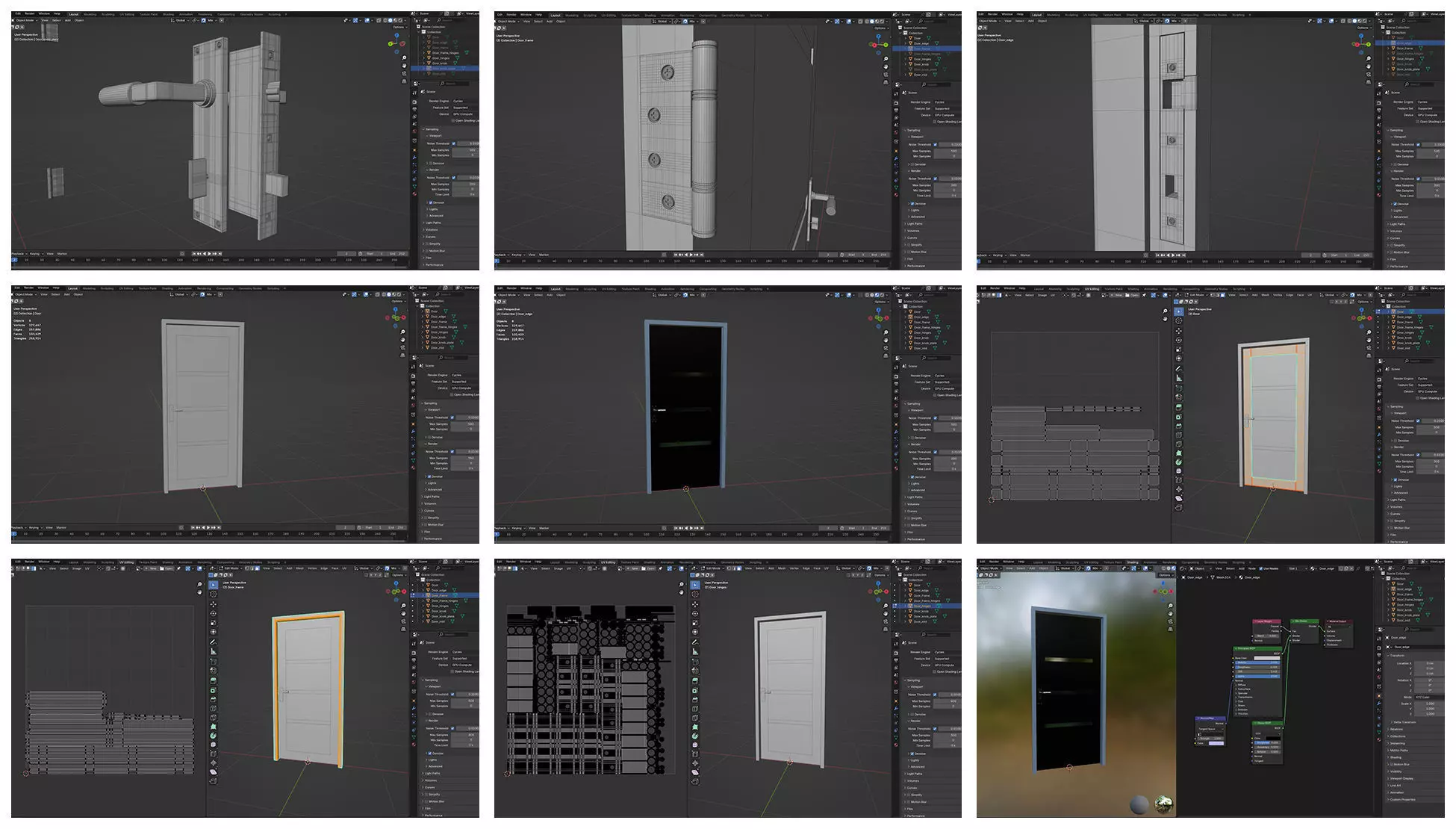Click Open image button in orange-door UV screenshot
This screenshot has width=1456, height=829.
(x=1132, y=295)
